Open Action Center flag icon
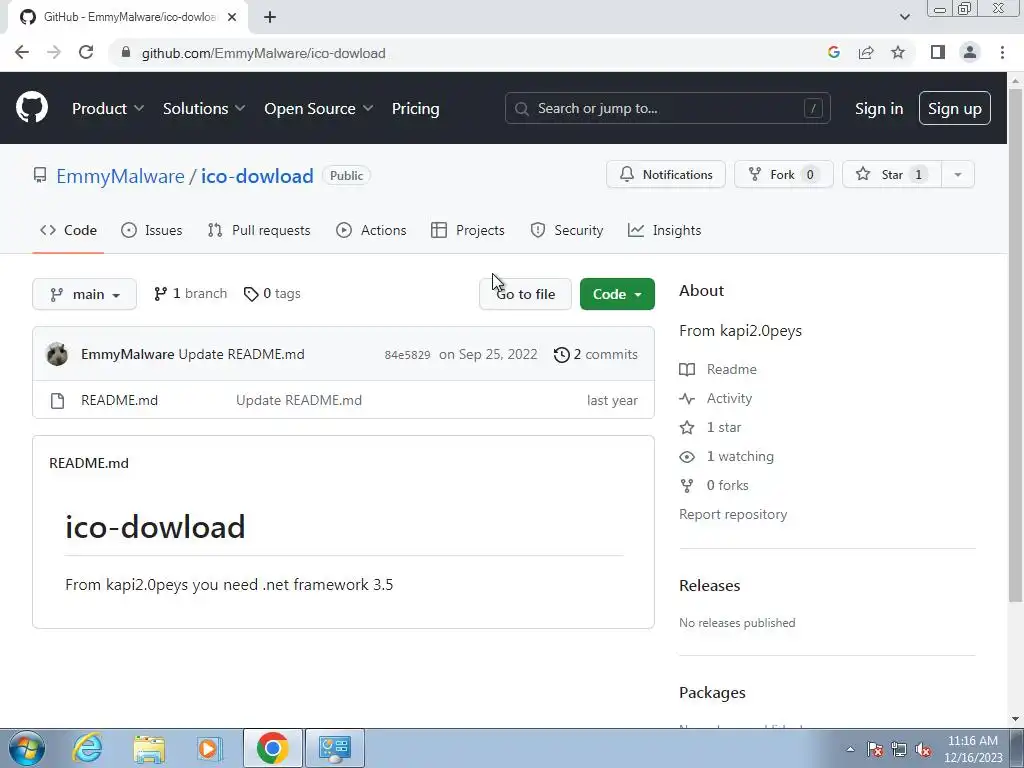 point(875,750)
